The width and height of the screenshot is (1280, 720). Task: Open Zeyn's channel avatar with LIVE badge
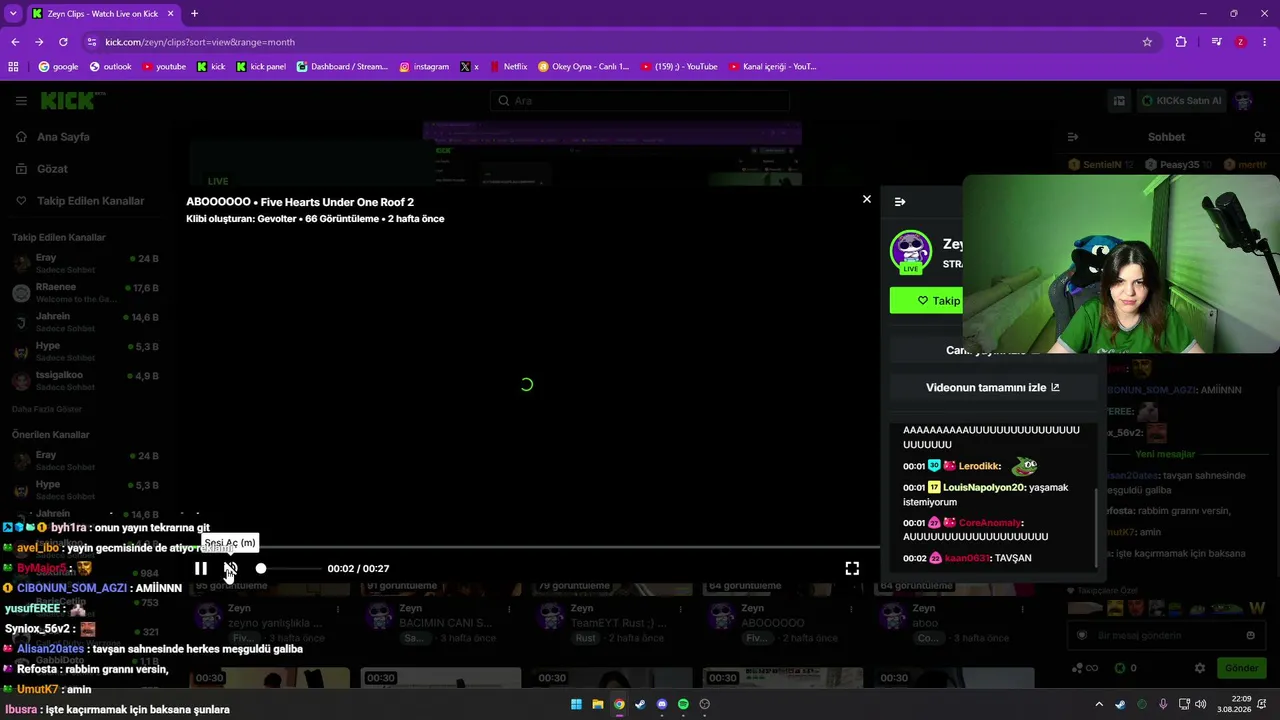911,252
